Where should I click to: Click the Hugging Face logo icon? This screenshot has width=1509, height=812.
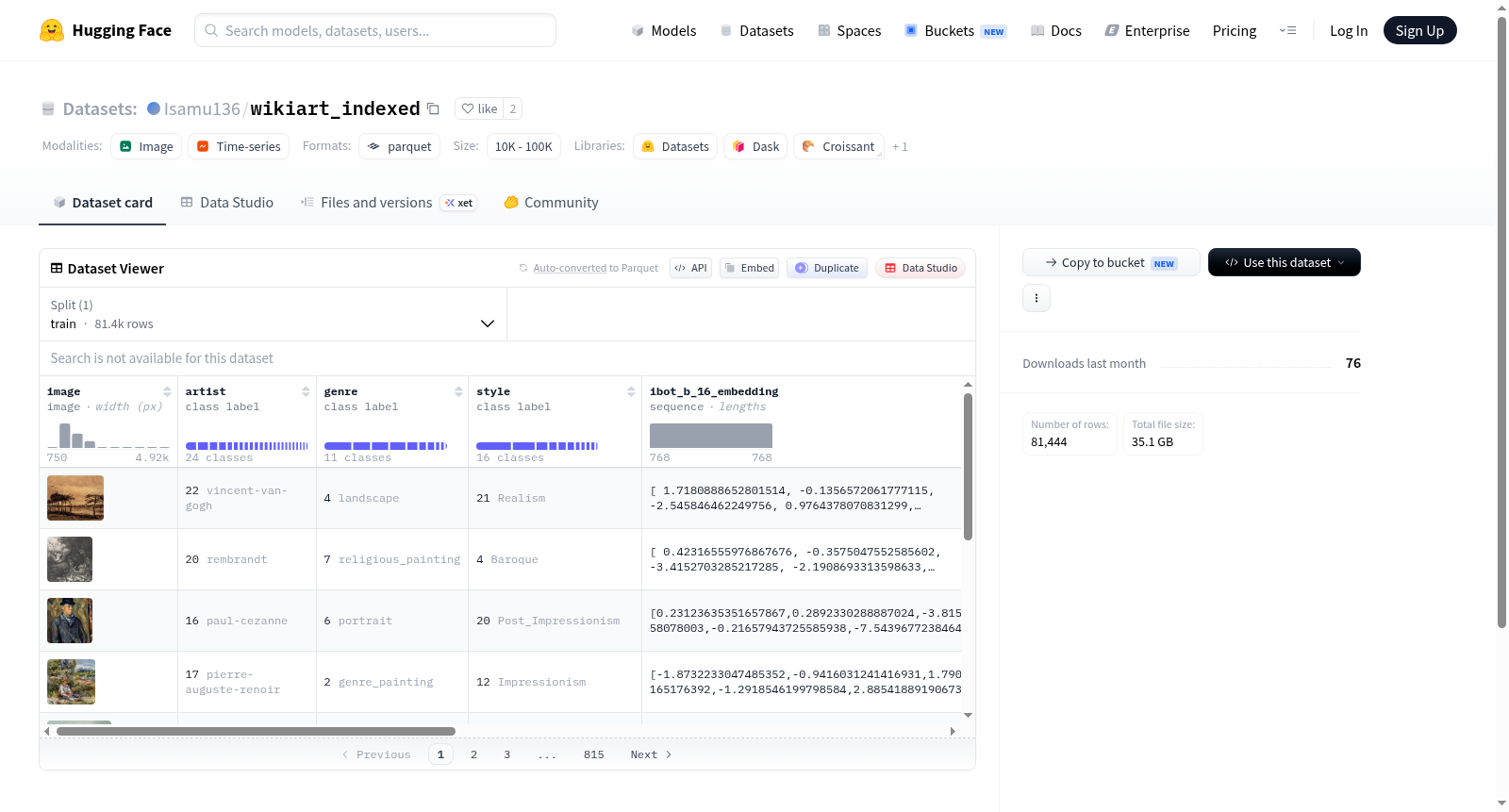52,30
